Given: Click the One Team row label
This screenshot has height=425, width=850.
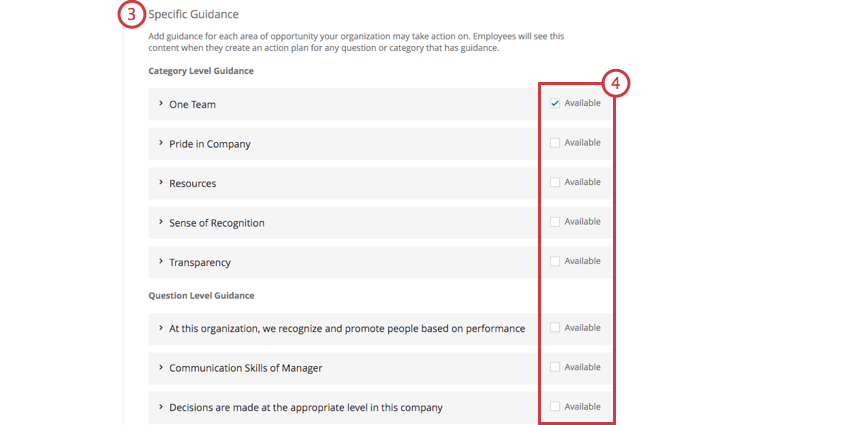Looking at the screenshot, I should point(192,104).
